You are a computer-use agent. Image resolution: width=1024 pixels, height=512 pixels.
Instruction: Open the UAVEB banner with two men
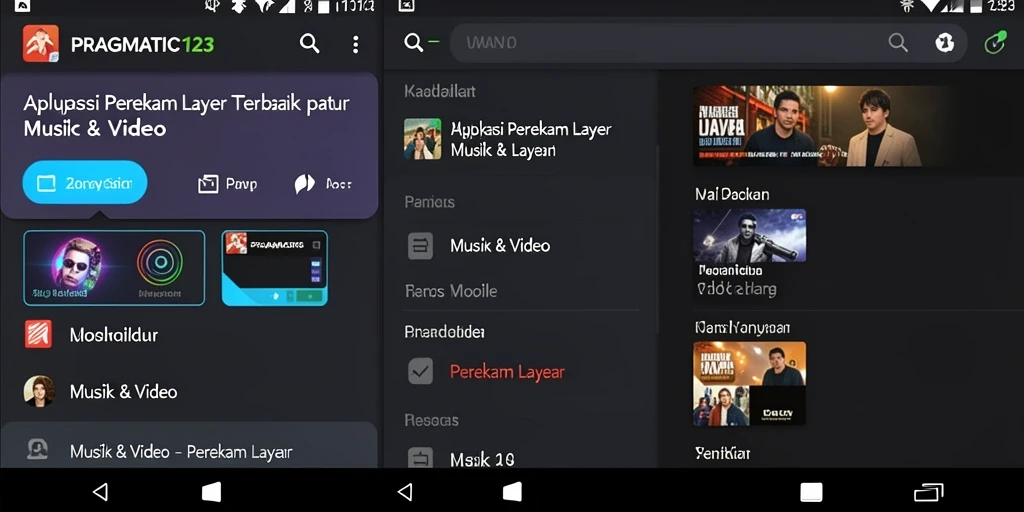coord(822,125)
